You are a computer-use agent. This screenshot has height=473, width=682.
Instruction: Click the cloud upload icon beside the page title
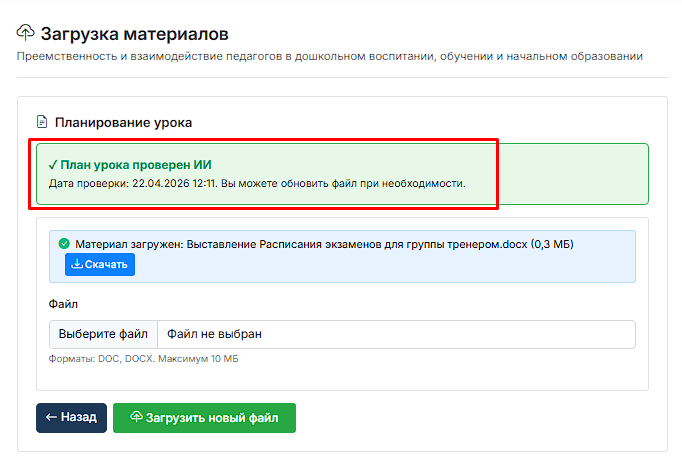[25, 33]
